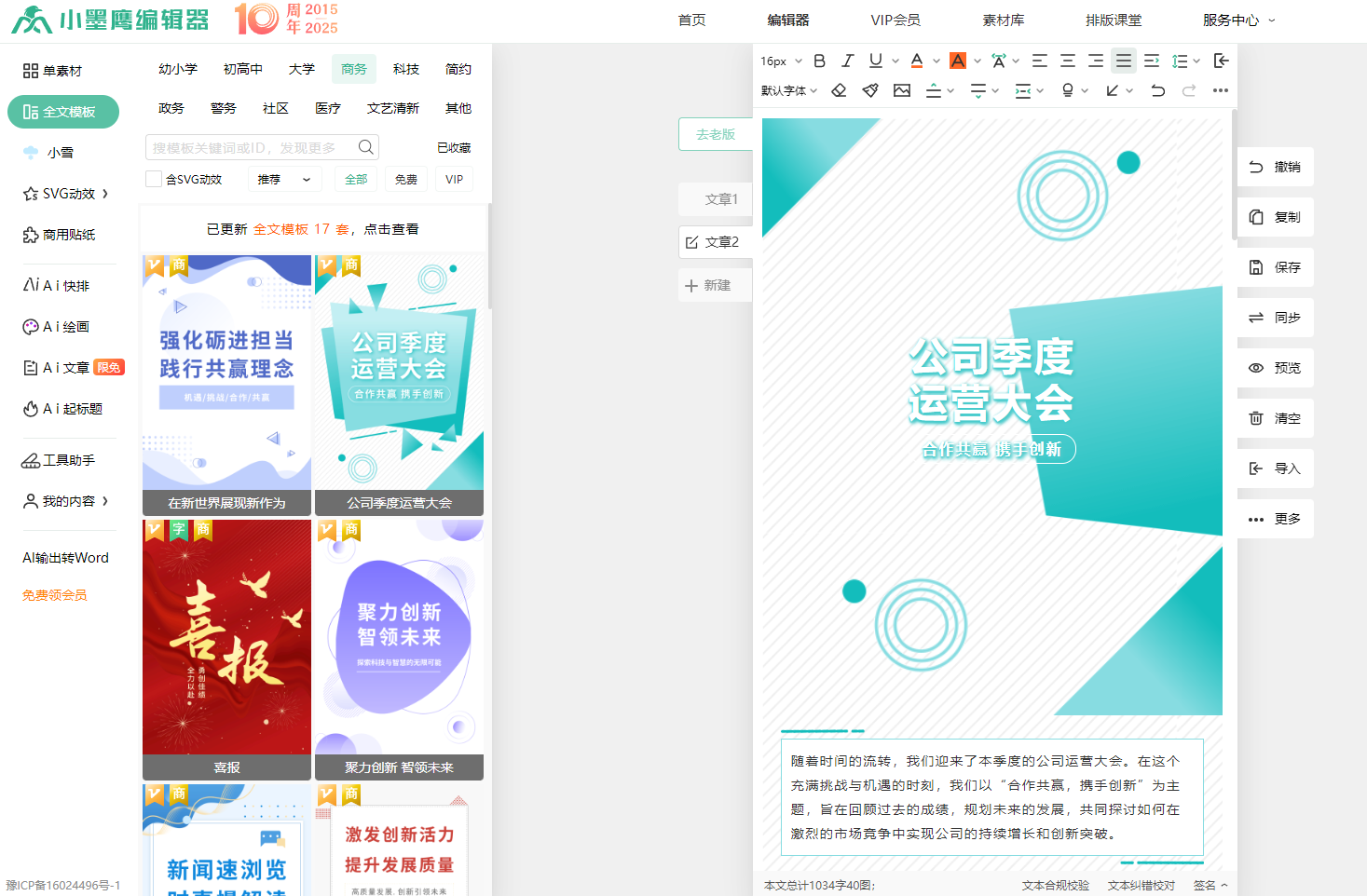Image resolution: width=1367 pixels, height=896 pixels.
Task: Select the VIP filter option
Action: click(x=454, y=180)
